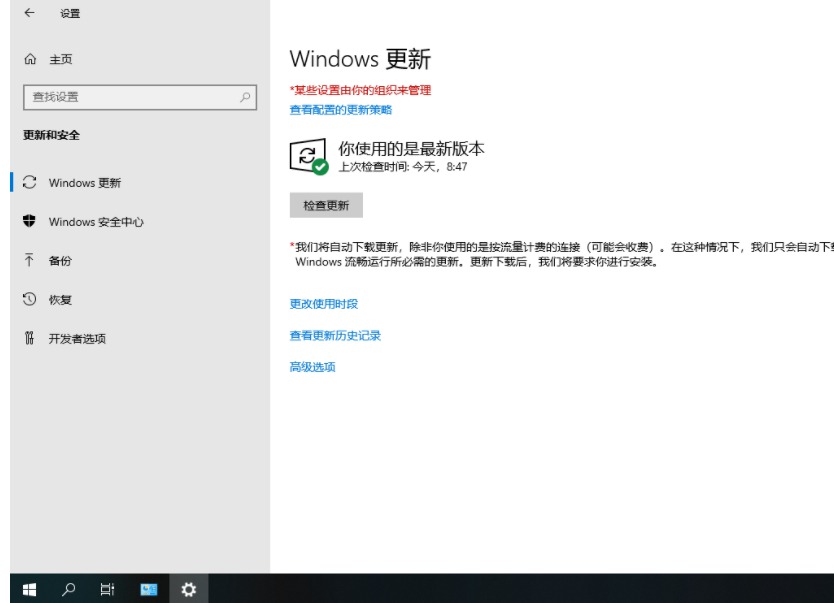Click the Windows 更新 sync arrows icon
The image size is (834, 603).
[29, 182]
